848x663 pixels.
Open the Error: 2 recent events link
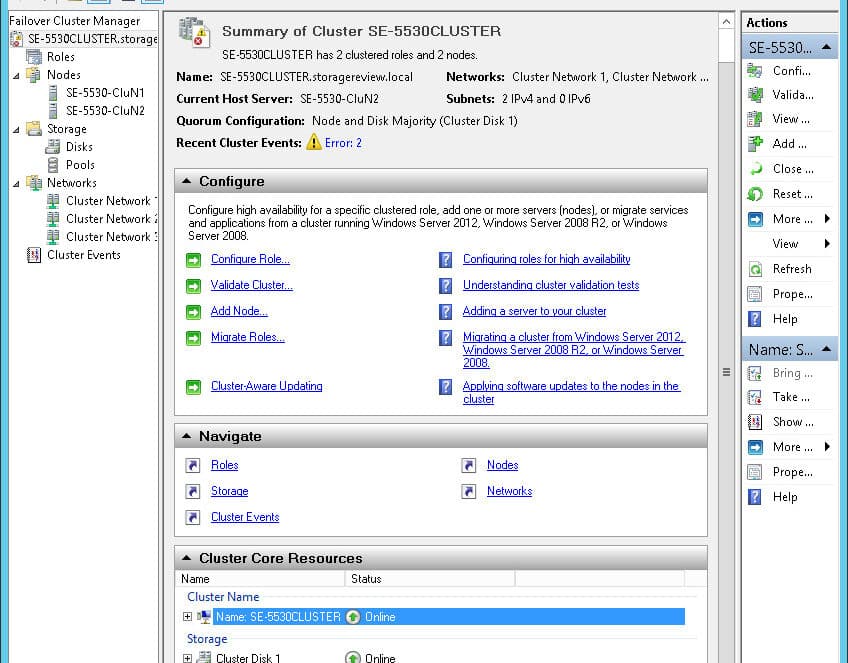pos(343,143)
